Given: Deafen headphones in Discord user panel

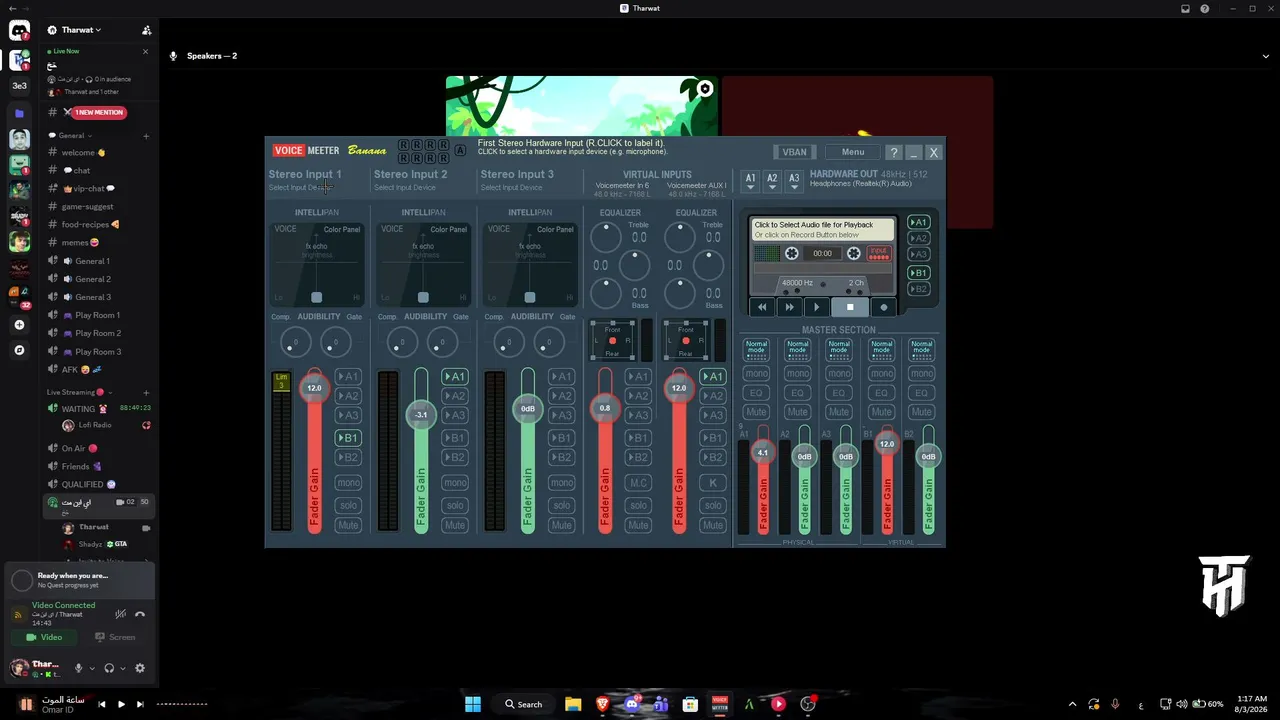Looking at the screenshot, I should [x=109, y=668].
